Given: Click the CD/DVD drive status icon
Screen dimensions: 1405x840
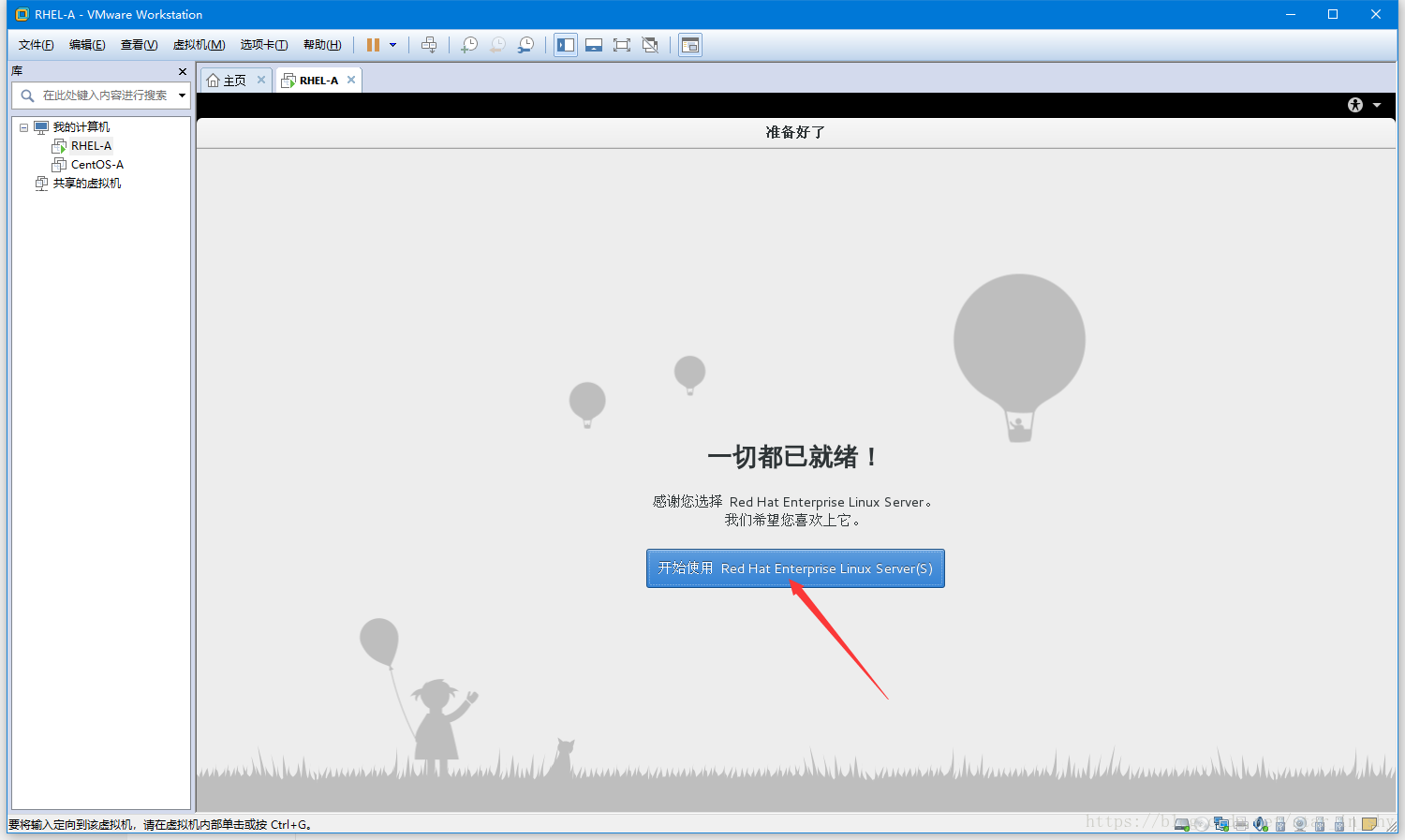Looking at the screenshot, I should pyautogui.click(x=1202, y=824).
